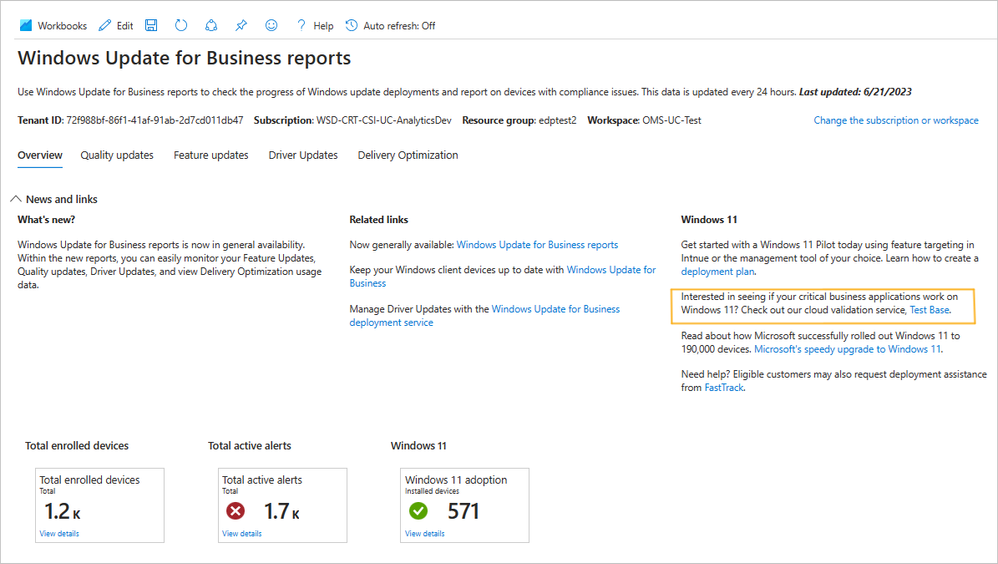The image size is (998, 564).
Task: Click Change the subscription or workspace link
Action: click(896, 120)
